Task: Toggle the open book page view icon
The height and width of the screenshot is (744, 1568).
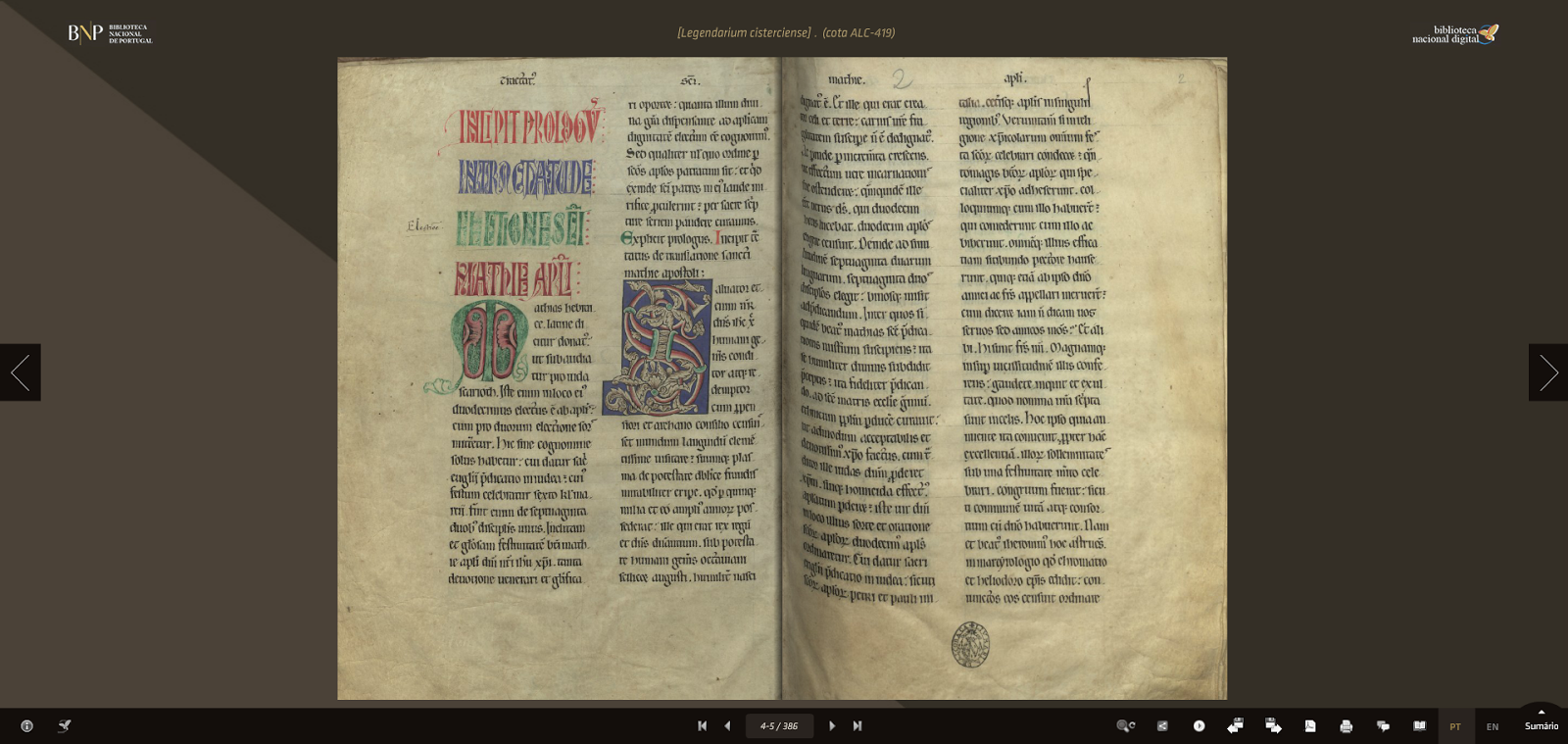Action: tap(1419, 726)
